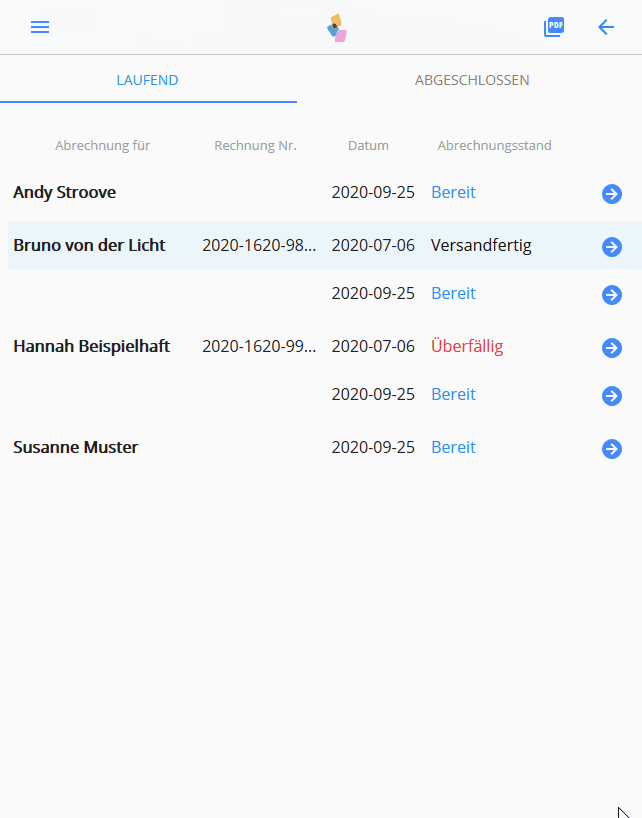The image size is (642, 818).
Task: Open the PDF export icon
Action: pyautogui.click(x=554, y=27)
